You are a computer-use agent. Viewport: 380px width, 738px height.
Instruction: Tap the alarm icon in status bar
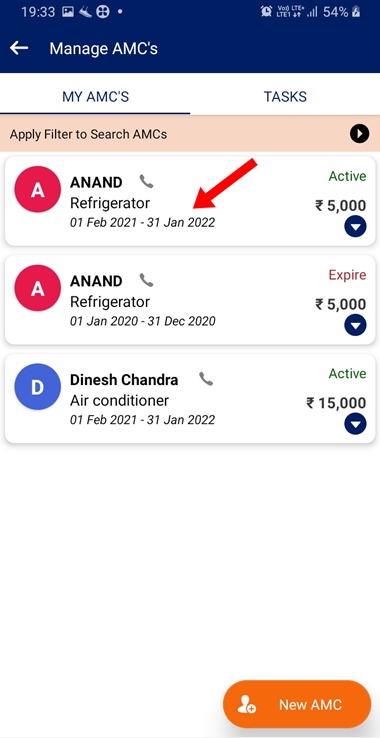tap(266, 12)
